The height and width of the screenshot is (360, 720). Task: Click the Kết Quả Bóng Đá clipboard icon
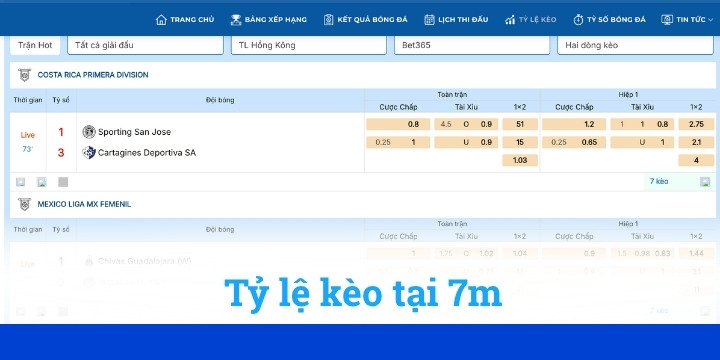point(328,20)
